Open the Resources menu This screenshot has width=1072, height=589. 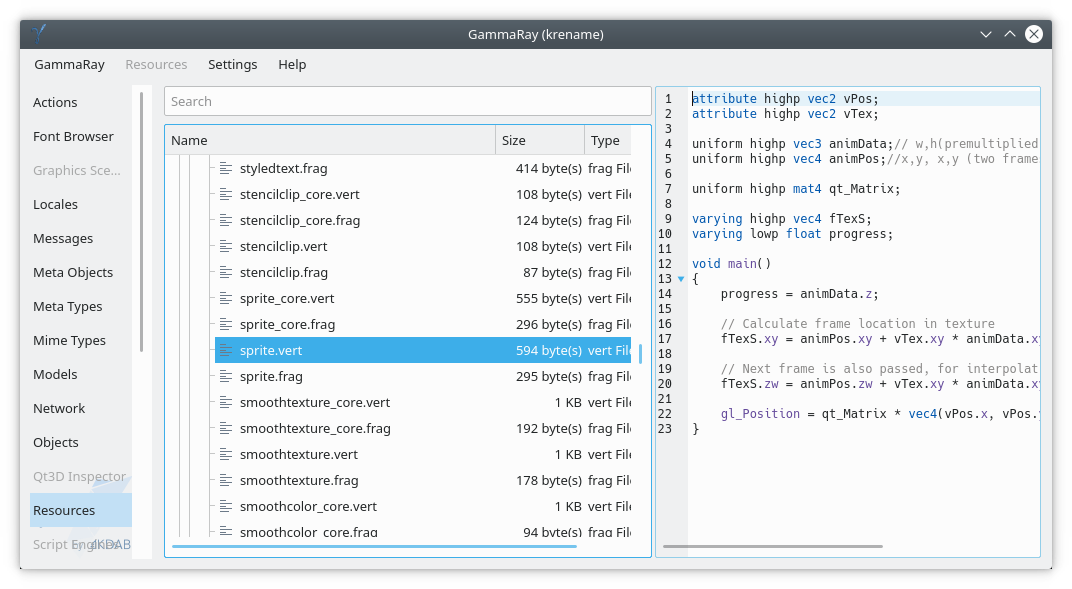[x=156, y=64]
